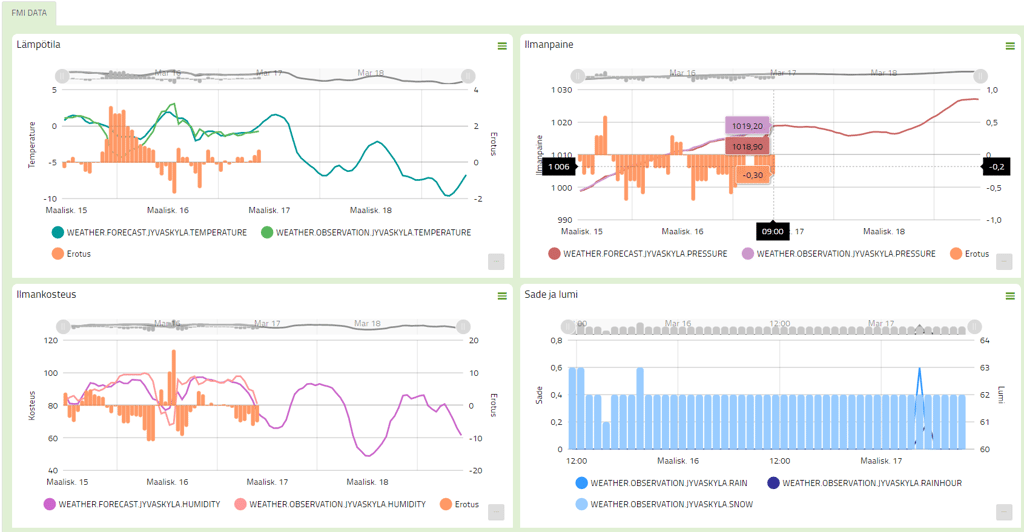Toggle the forecast TEMPERATURE series in legend
This screenshot has width=1024, height=532.
tap(150, 232)
